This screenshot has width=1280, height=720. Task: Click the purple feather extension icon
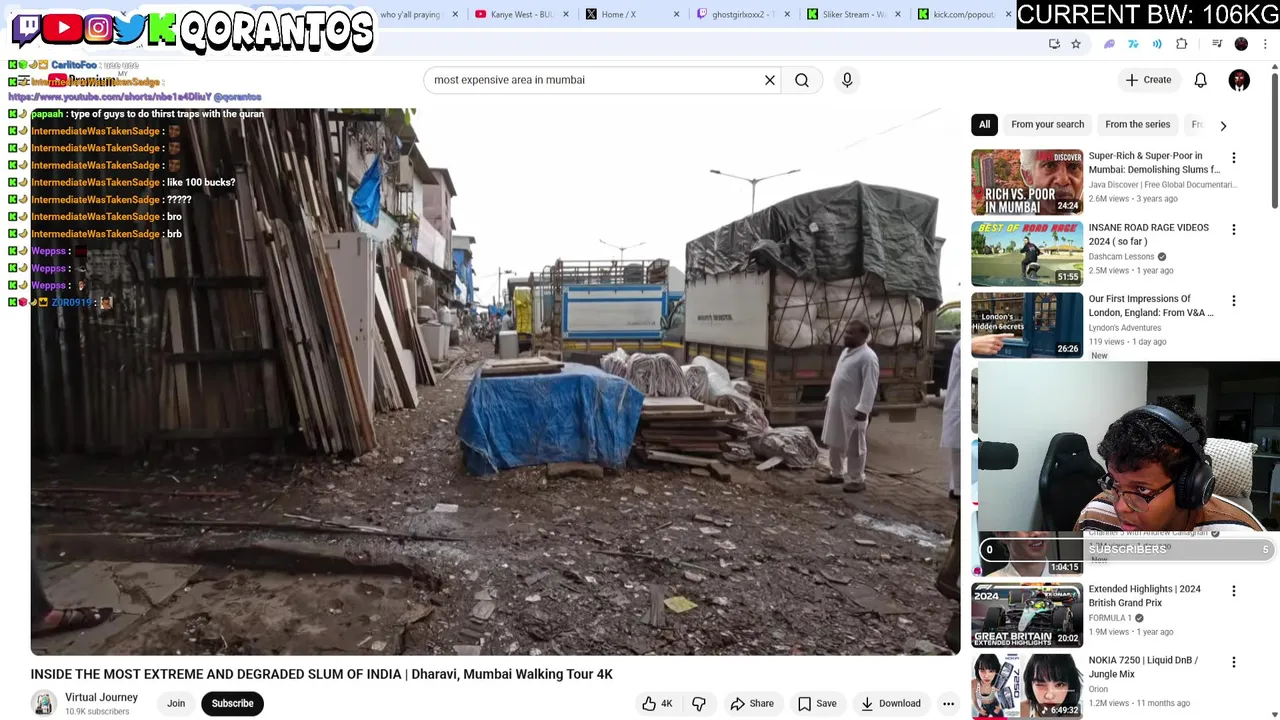pos(1109,44)
